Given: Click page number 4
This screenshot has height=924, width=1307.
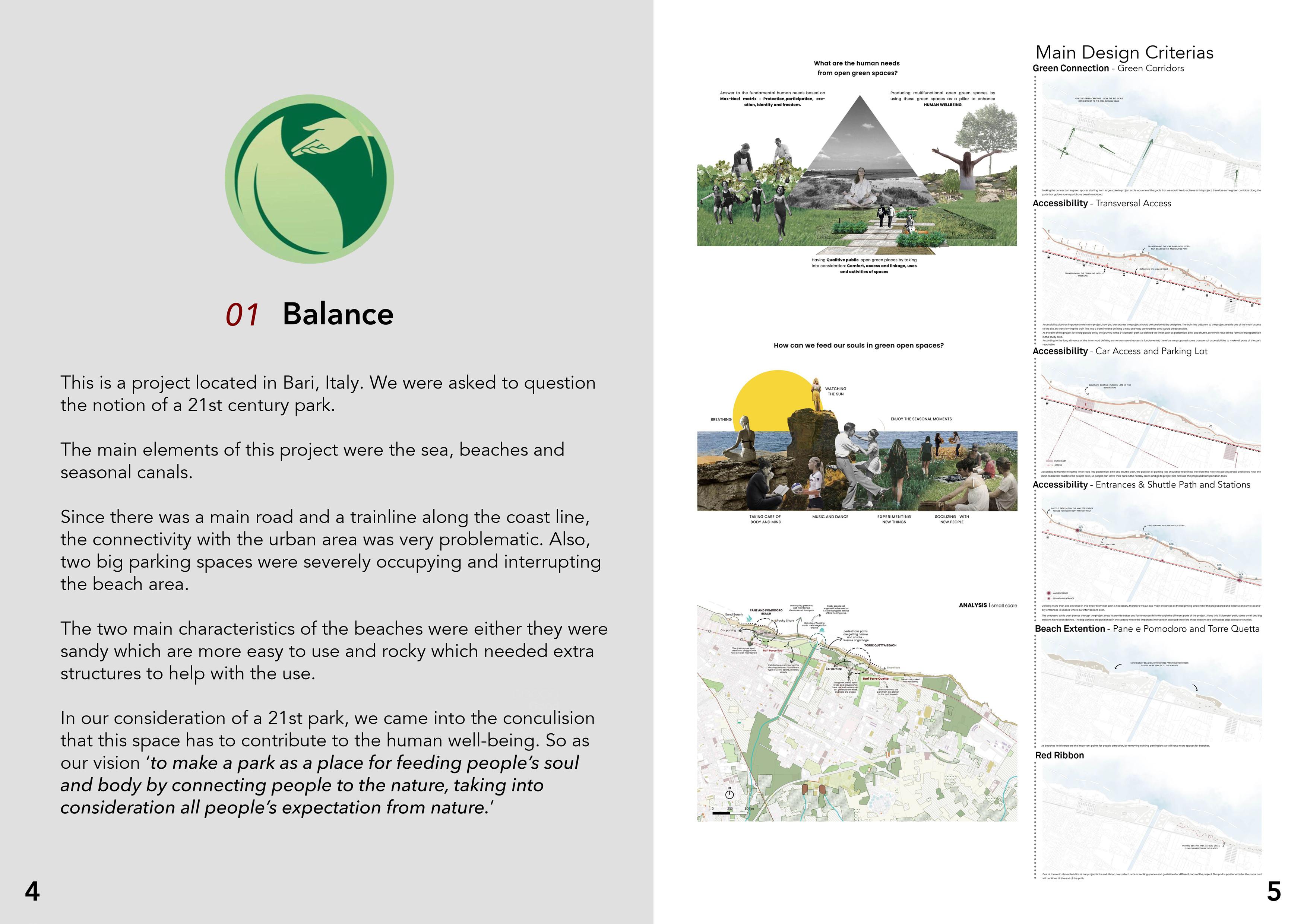Looking at the screenshot, I should pyautogui.click(x=32, y=891).
